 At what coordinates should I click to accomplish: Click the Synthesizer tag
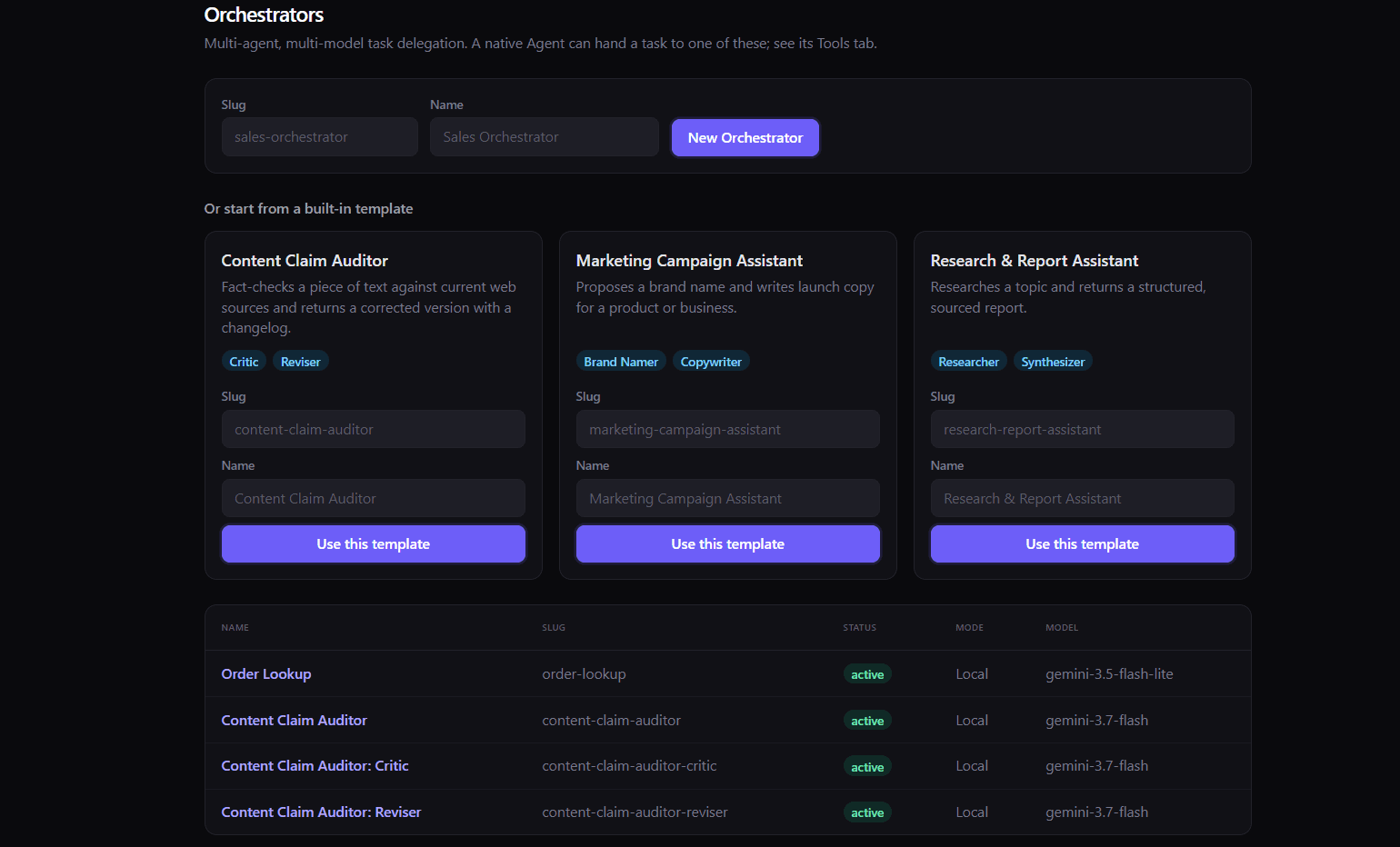[x=1053, y=362]
